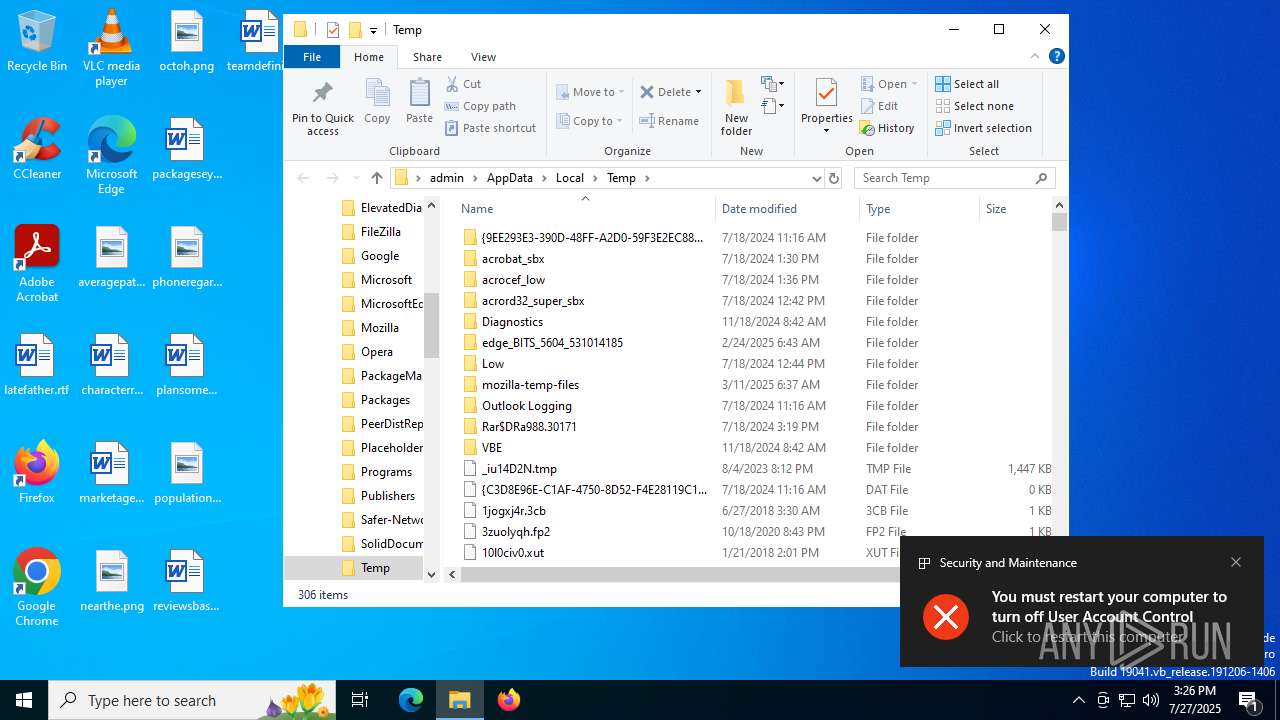
Task: Click Select all in ribbon
Action: [967, 84]
